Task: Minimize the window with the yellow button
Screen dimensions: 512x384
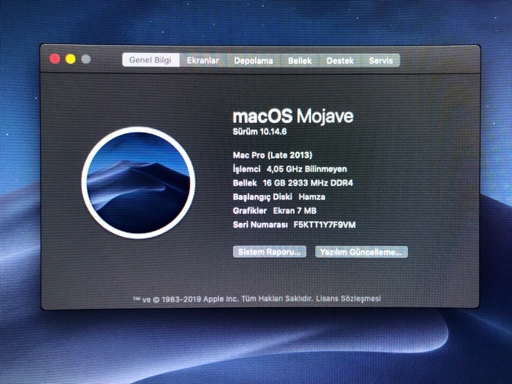Action: point(70,59)
